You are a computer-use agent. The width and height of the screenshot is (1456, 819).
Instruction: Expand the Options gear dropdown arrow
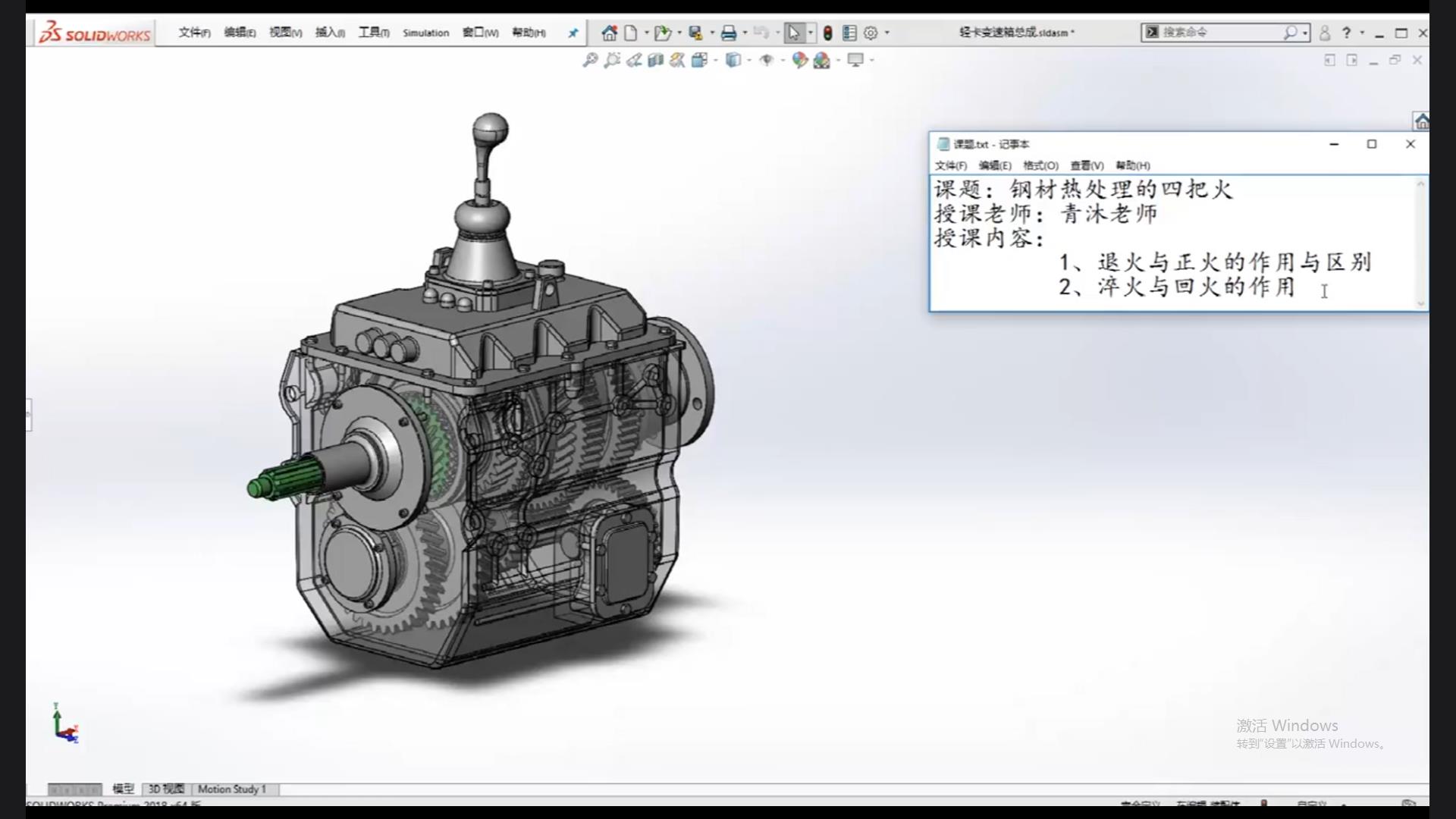click(886, 33)
